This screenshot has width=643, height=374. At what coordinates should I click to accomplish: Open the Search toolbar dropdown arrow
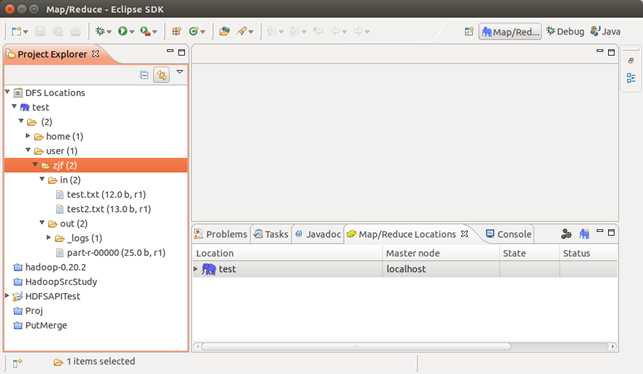(x=251, y=32)
